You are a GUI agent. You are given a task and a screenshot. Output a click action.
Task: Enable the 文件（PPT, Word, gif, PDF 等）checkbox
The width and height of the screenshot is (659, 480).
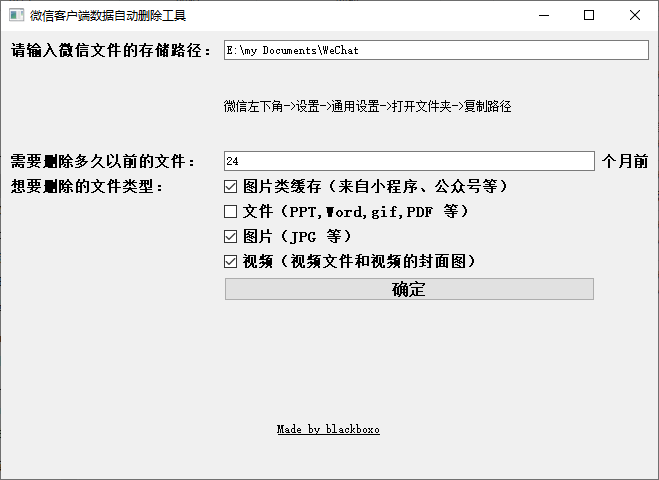tap(230, 211)
